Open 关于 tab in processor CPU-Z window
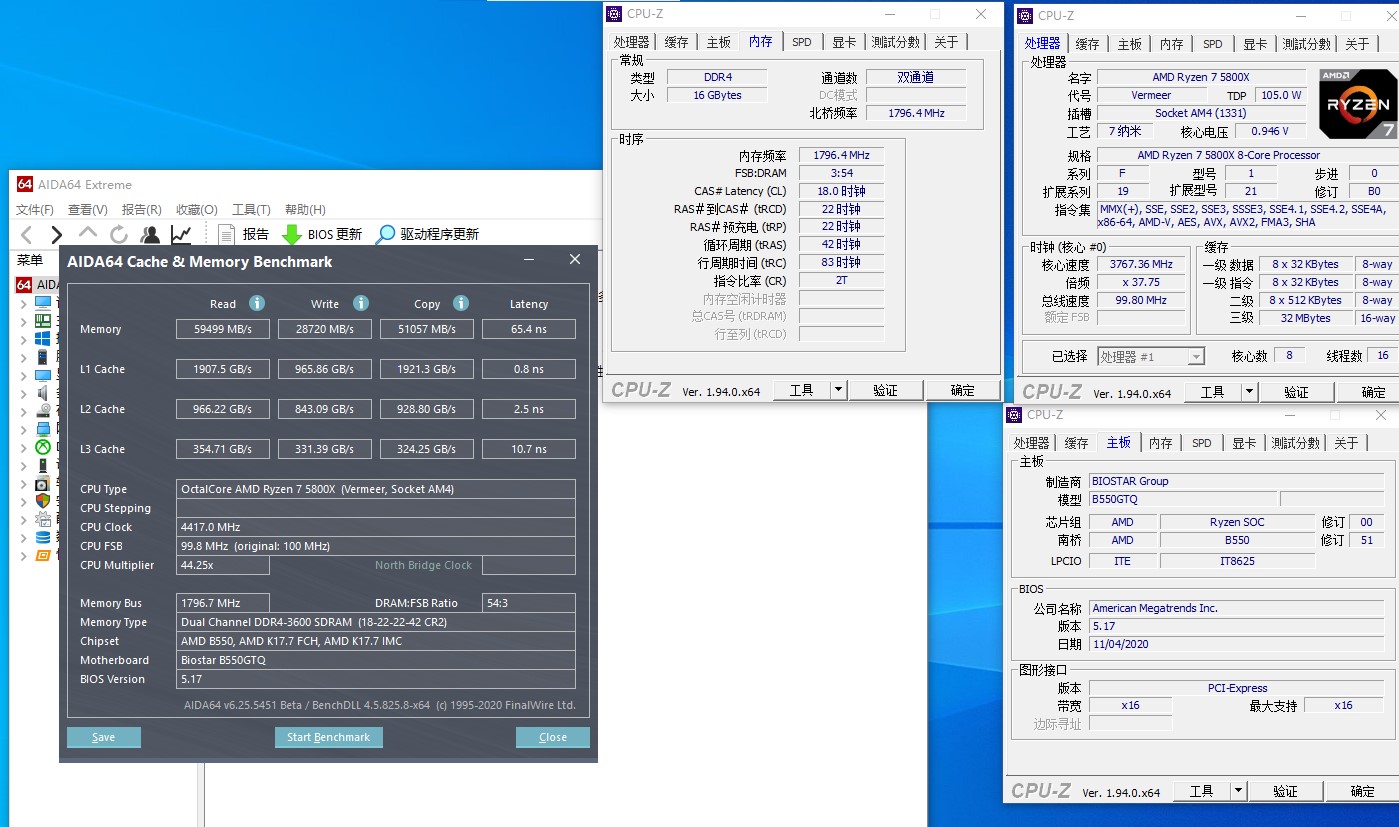This screenshot has width=1399, height=827. coord(1357,44)
